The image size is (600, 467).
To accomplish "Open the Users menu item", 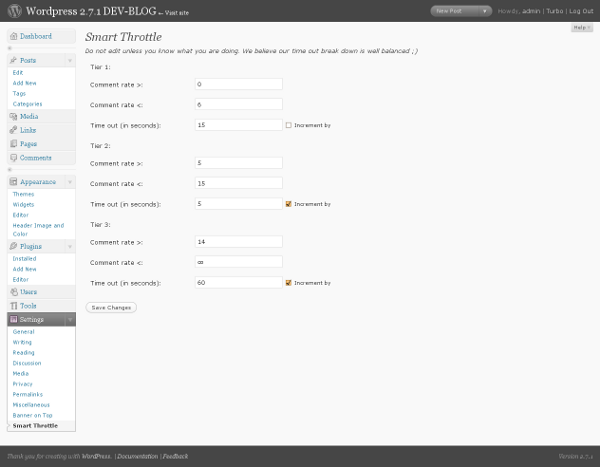I will point(29,292).
